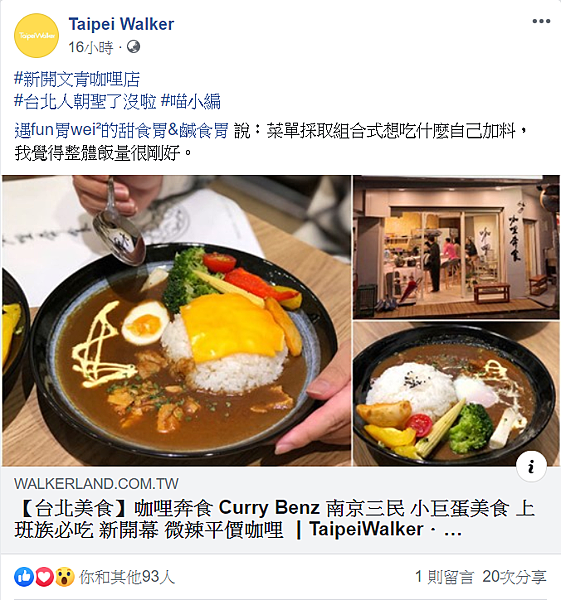Open the curry with broccoli bowl photo
This screenshot has height=600, width=561.
click(x=456, y=394)
